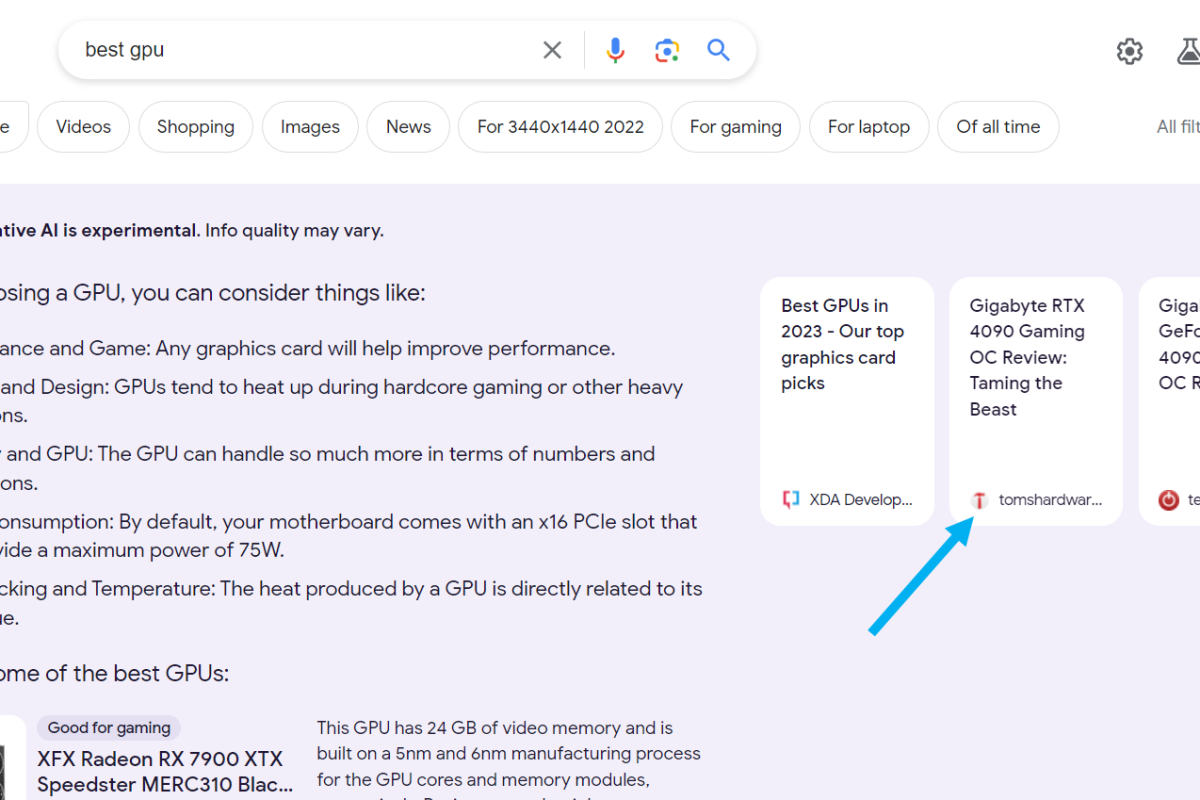Open the Gigabyte RTX 4090 Gaming OC Review card

coord(1036,401)
